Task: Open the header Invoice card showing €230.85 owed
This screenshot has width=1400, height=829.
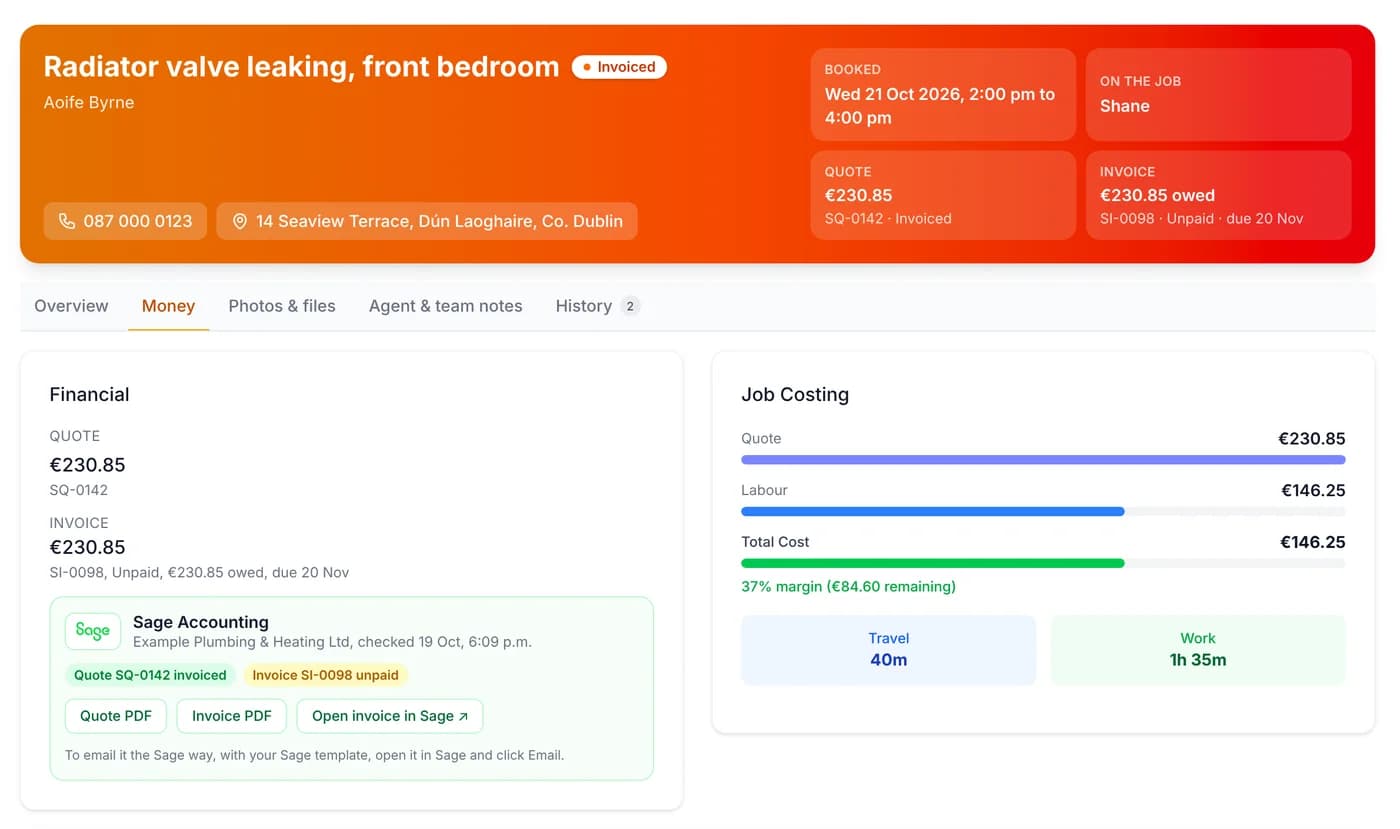Action: (1218, 195)
